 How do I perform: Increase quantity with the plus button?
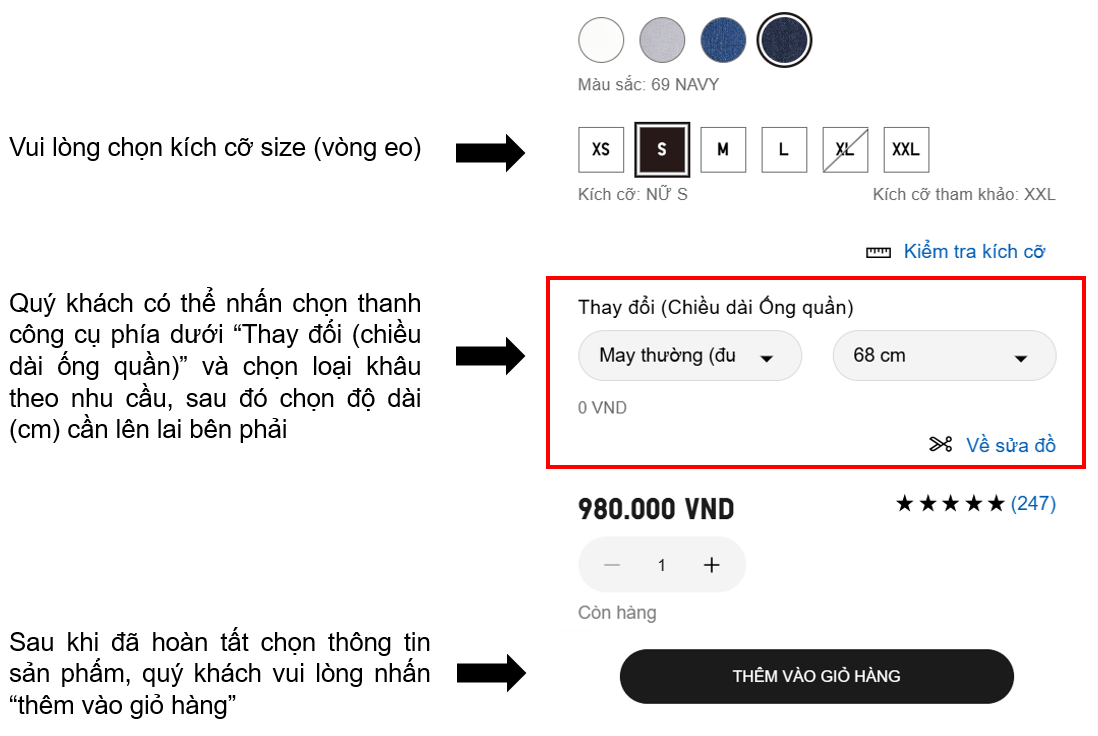[x=711, y=565]
